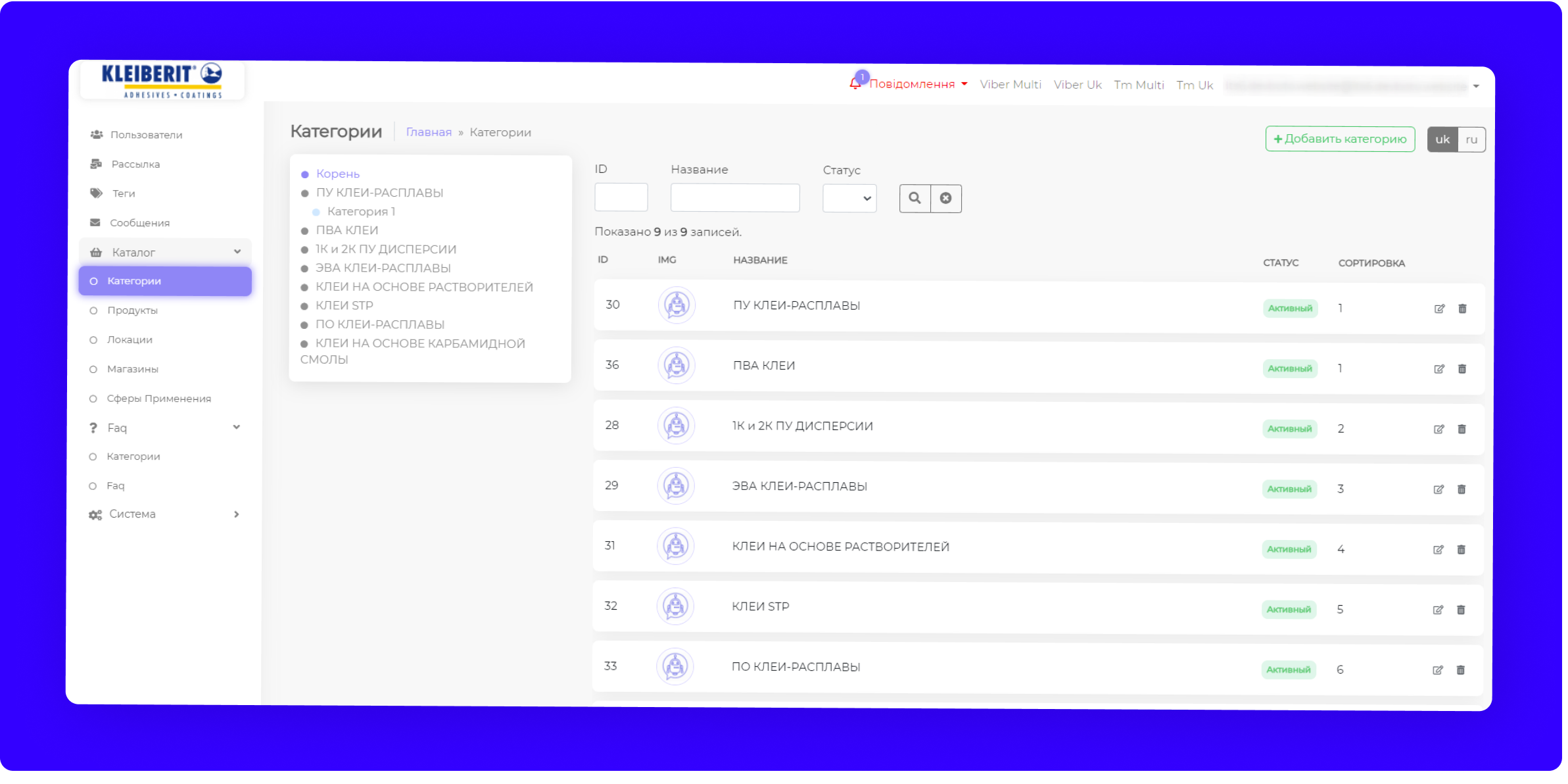This screenshot has height=784, width=1568.
Task: Click edit icon for КЛЕИ STP row
Action: (1438, 610)
